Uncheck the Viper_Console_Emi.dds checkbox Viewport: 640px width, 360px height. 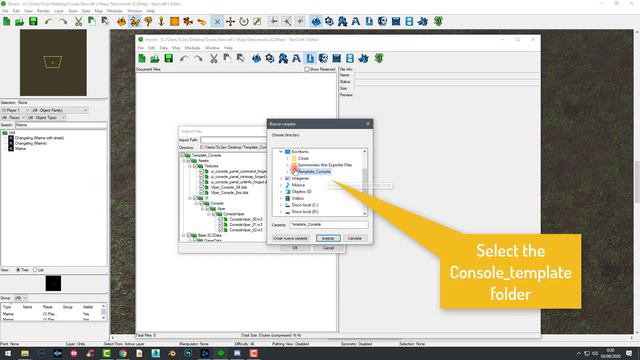coord(201,192)
